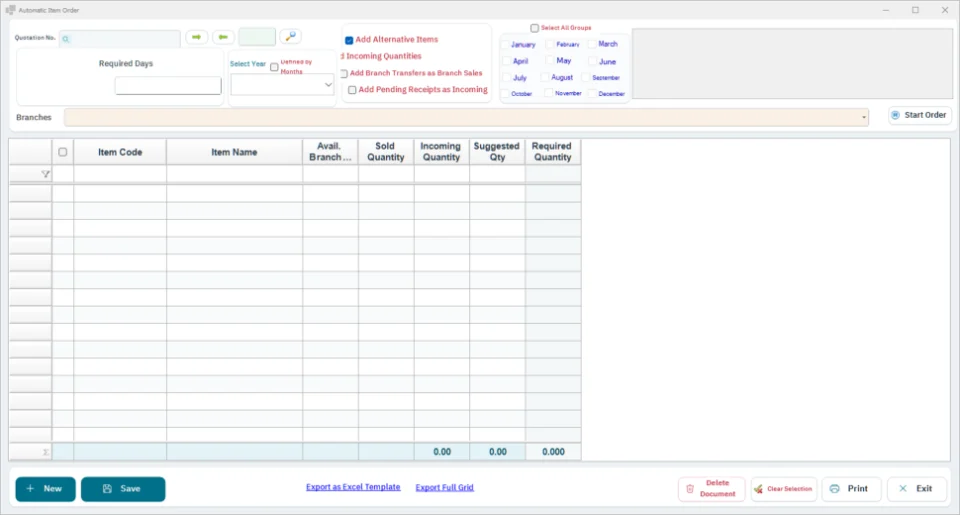Check the August month box
This screenshot has width=960, height=515.
click(x=544, y=78)
